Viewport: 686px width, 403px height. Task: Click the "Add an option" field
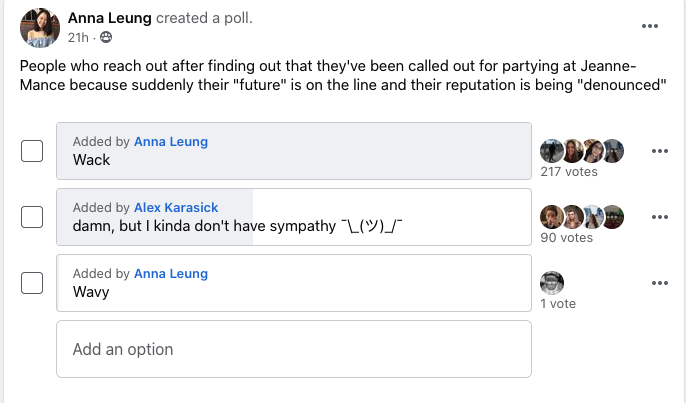tap(292, 349)
